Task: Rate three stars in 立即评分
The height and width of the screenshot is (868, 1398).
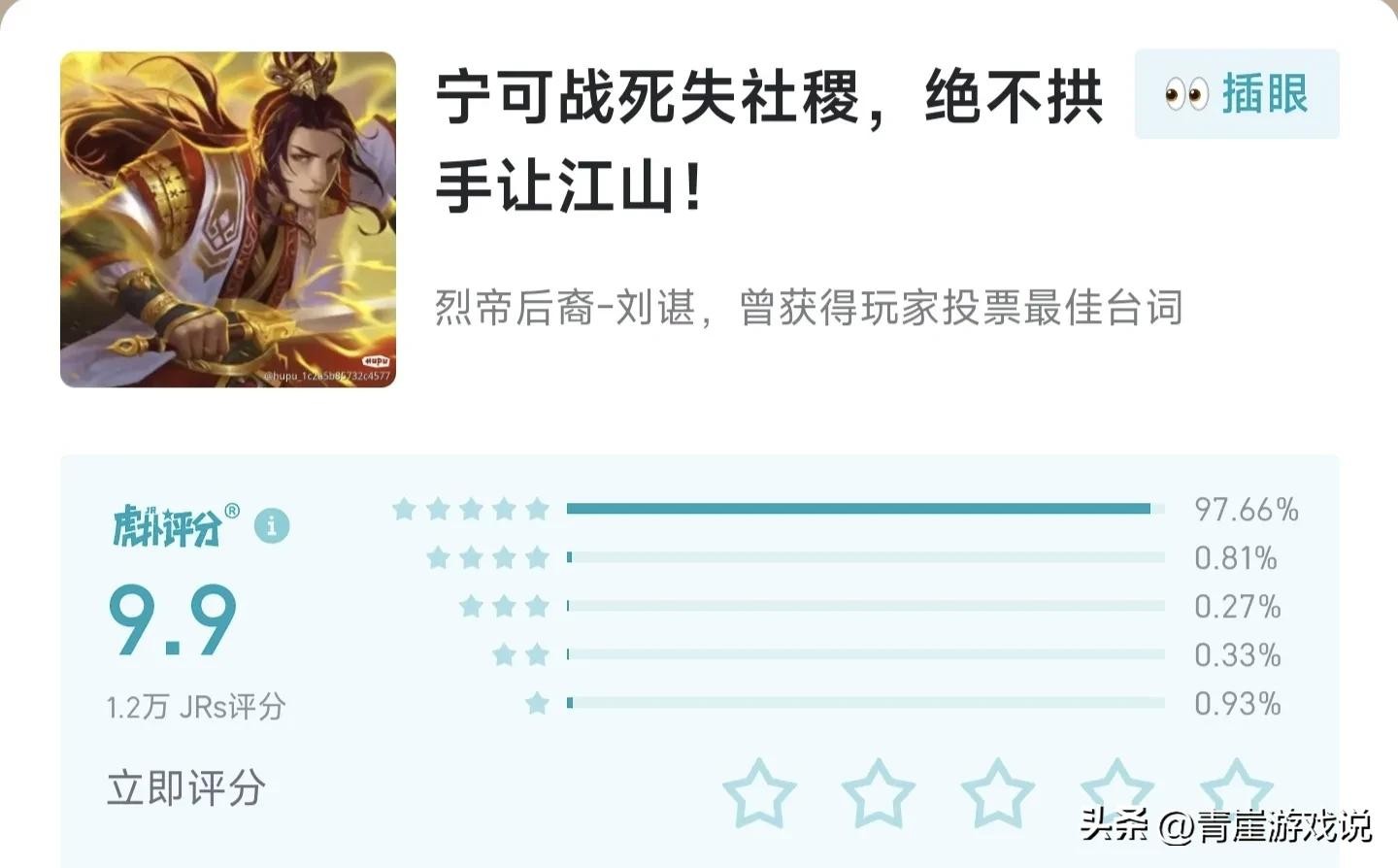Action: [x=998, y=793]
